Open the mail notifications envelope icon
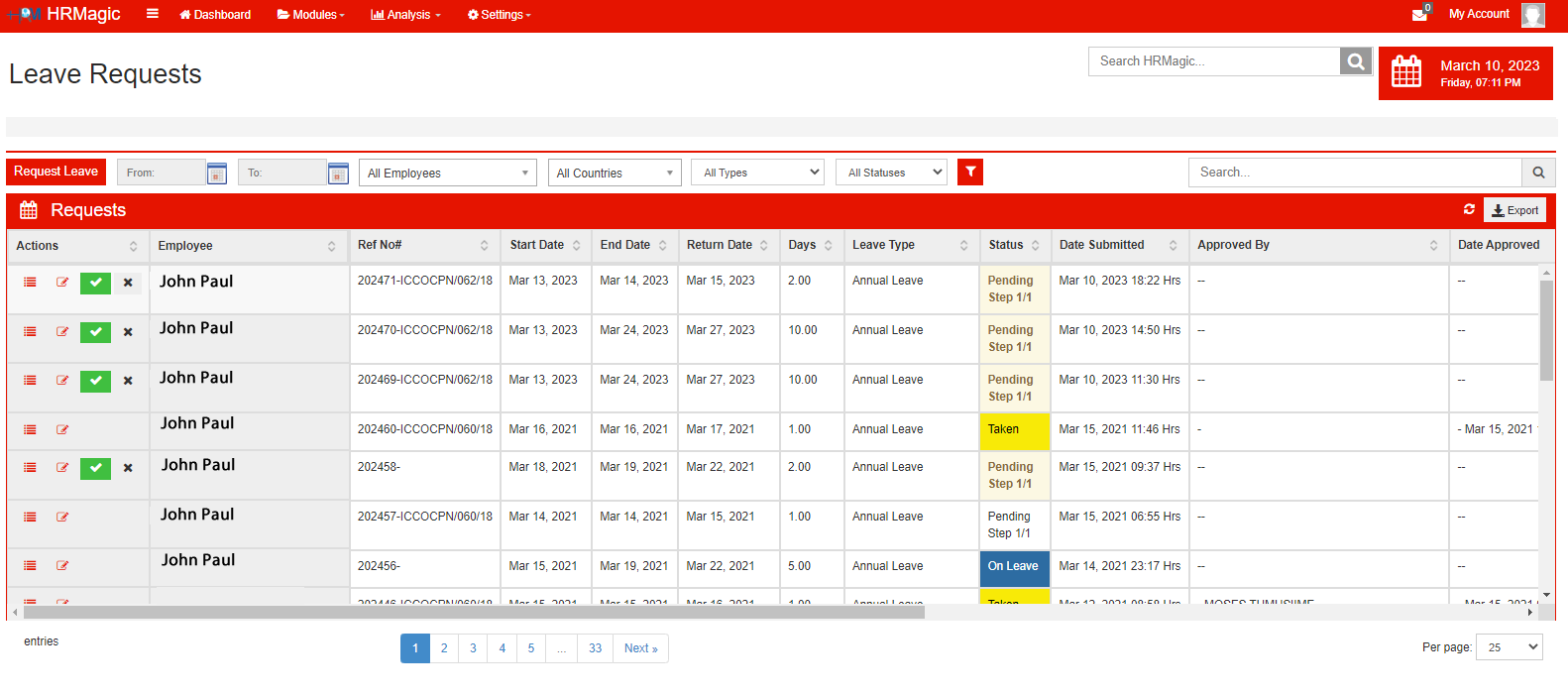The width and height of the screenshot is (1568, 696). pos(1419,14)
